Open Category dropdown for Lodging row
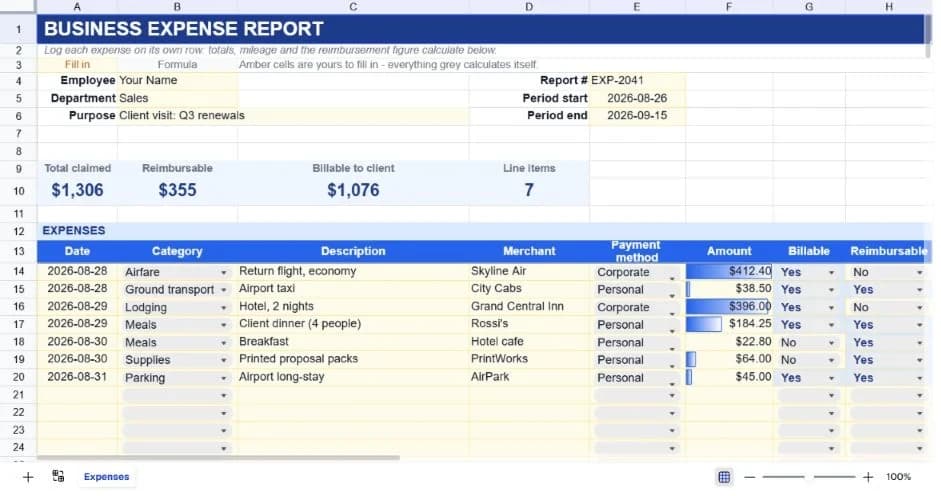Viewport: 941px width, 496px height. pyautogui.click(x=223, y=307)
